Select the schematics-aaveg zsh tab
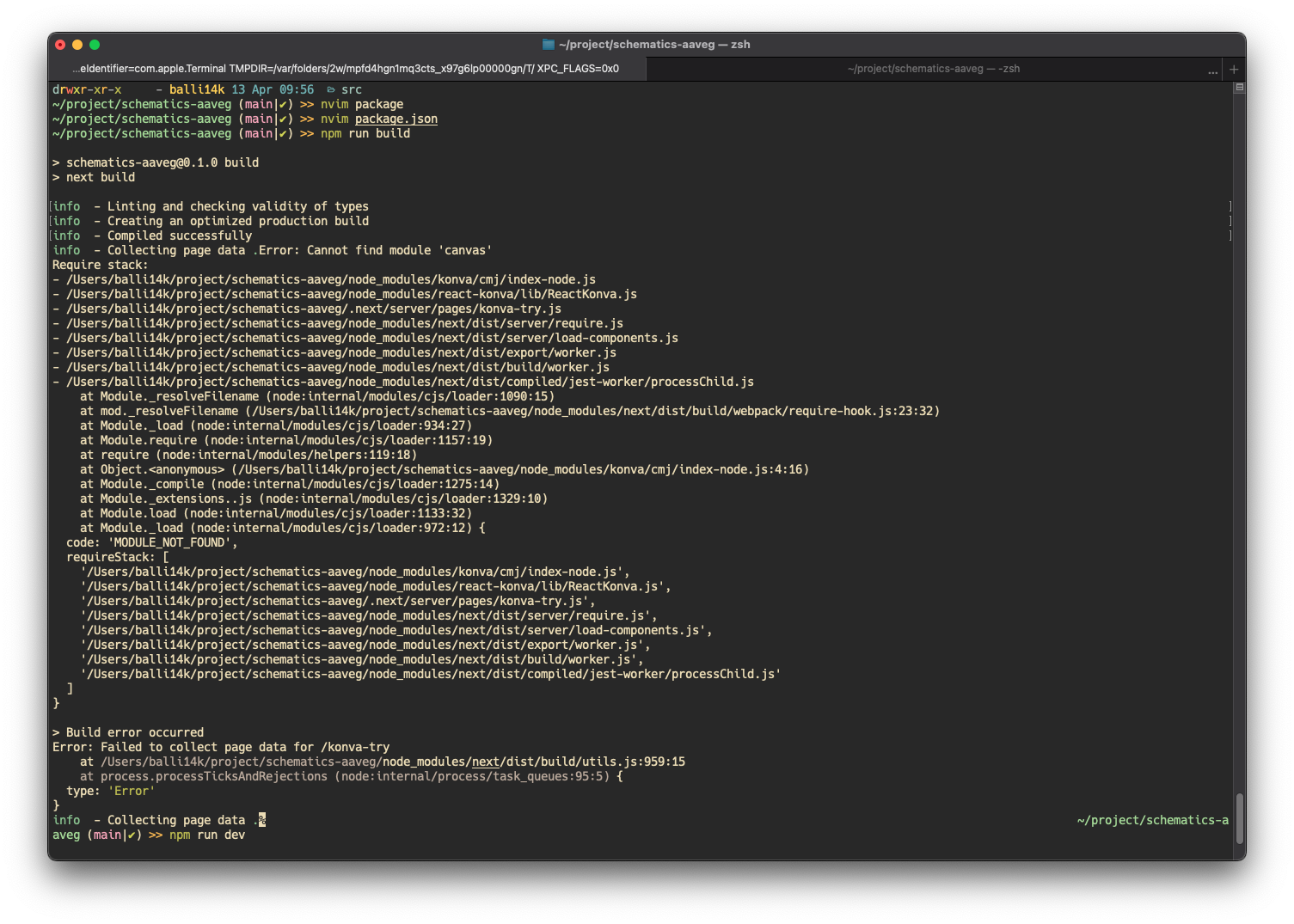The height and width of the screenshot is (924, 1294). (934, 69)
